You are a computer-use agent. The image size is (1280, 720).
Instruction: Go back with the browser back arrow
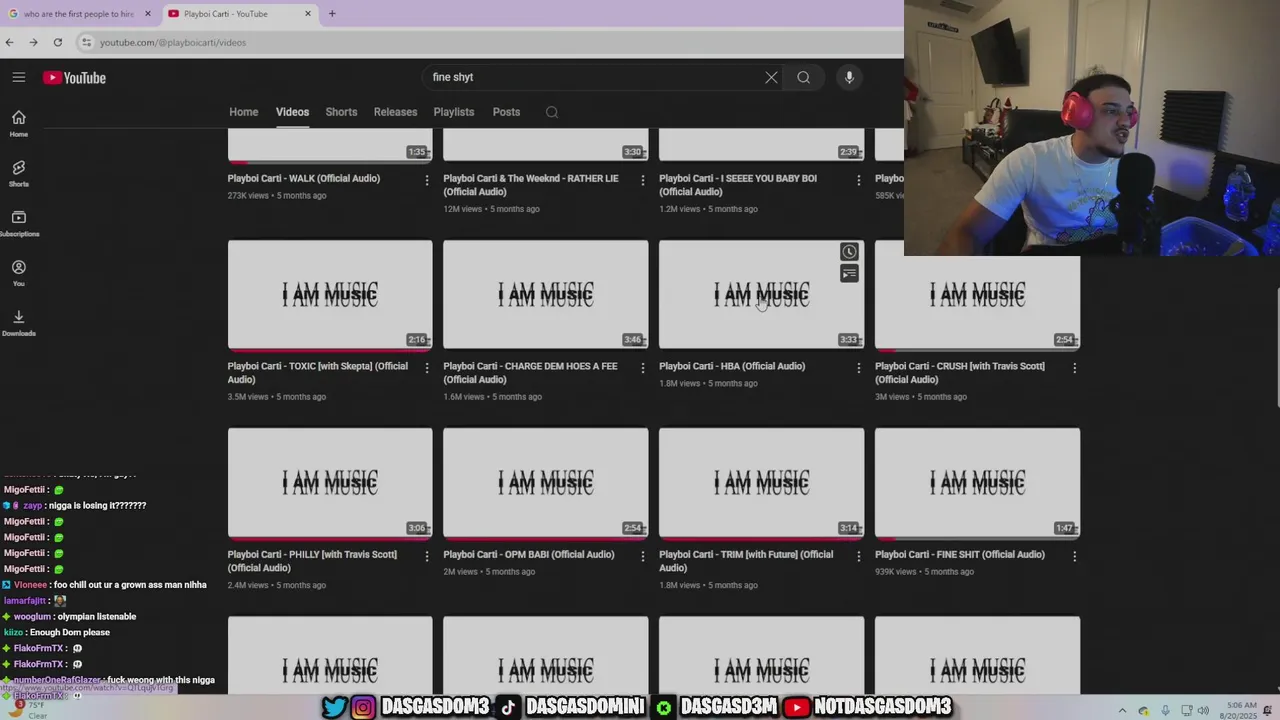click(x=9, y=42)
